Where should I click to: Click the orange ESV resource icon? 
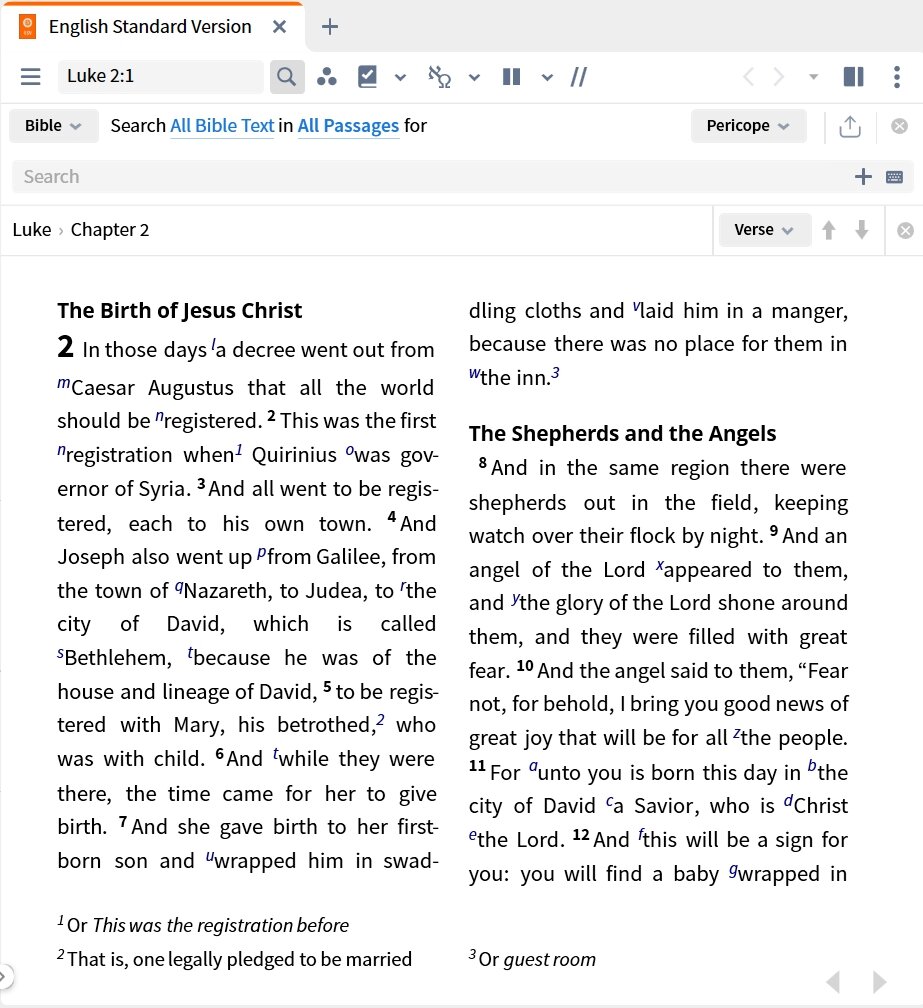27,27
